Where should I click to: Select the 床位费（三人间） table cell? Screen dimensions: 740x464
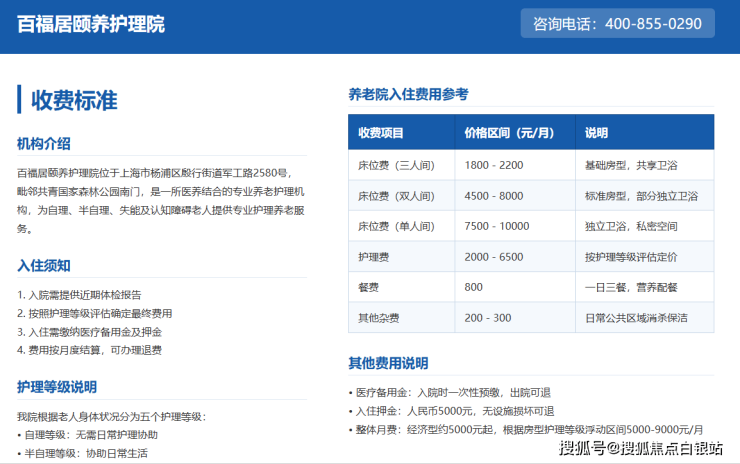[x=402, y=165]
